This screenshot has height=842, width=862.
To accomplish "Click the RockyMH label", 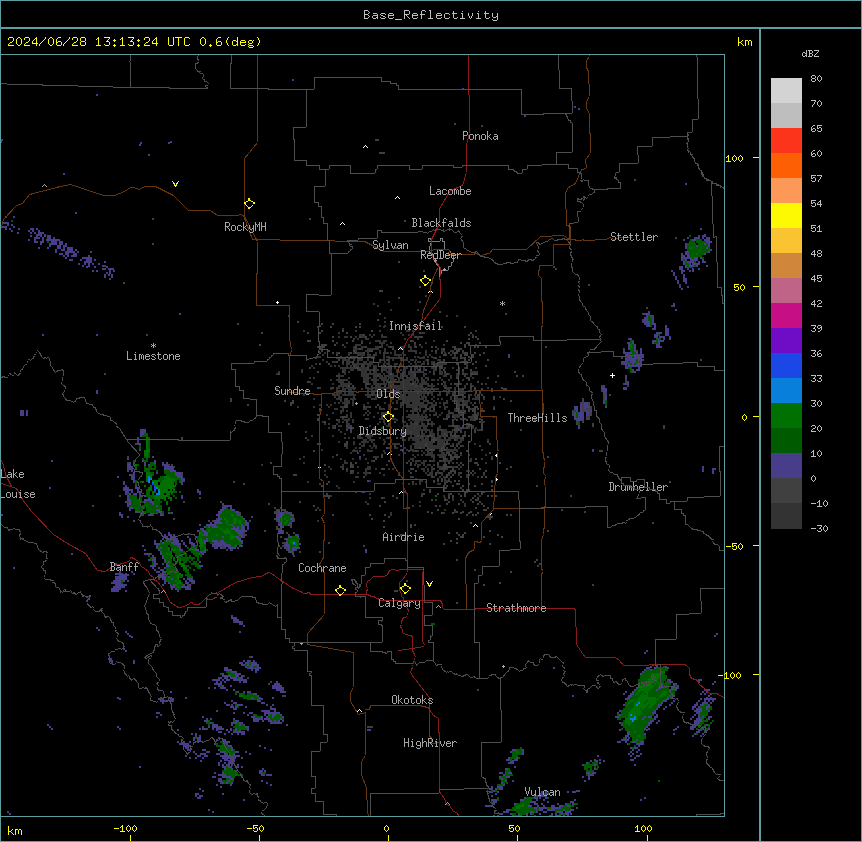I will pos(245,226).
